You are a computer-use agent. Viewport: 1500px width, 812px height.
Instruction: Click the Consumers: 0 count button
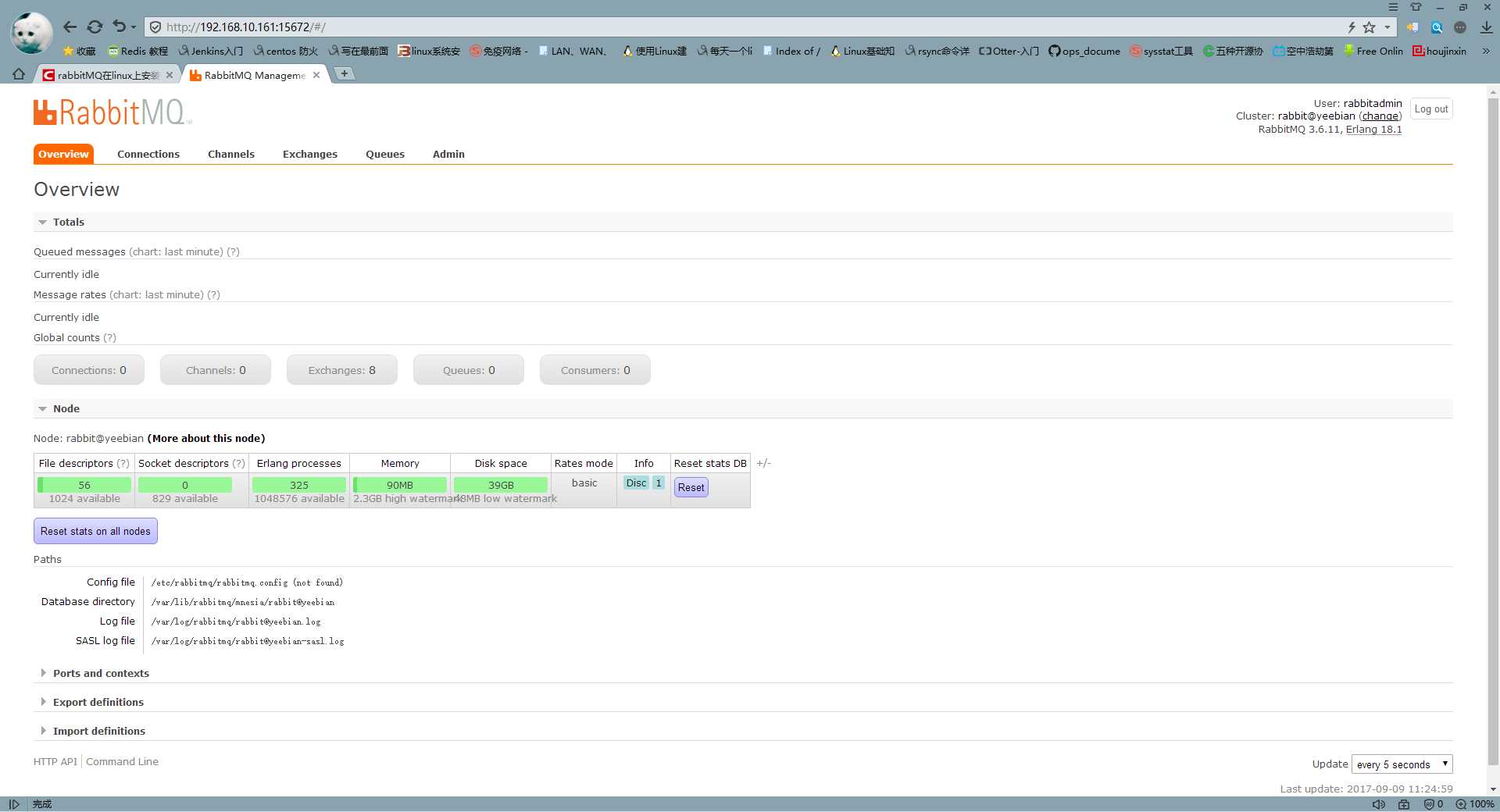pyautogui.click(x=595, y=370)
